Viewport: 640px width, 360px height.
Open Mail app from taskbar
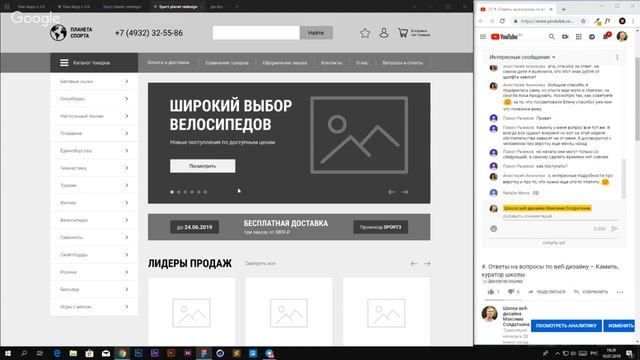(x=106, y=353)
